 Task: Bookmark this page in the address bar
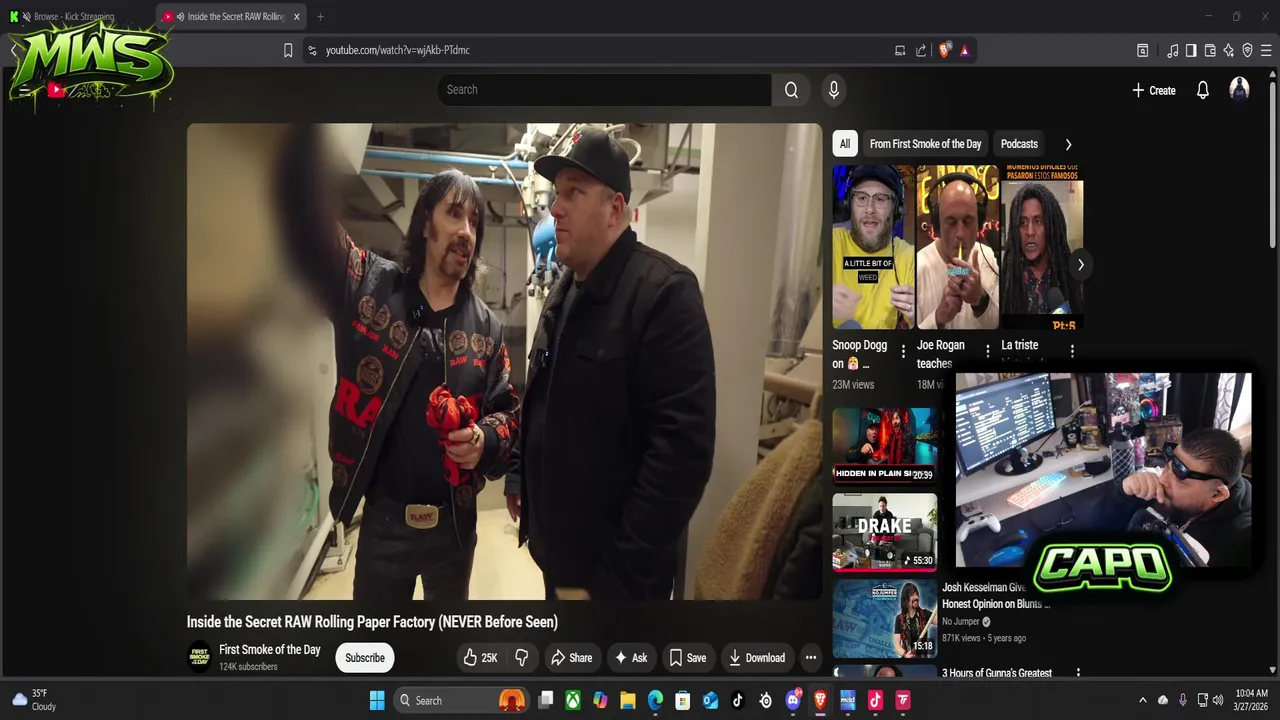click(288, 50)
